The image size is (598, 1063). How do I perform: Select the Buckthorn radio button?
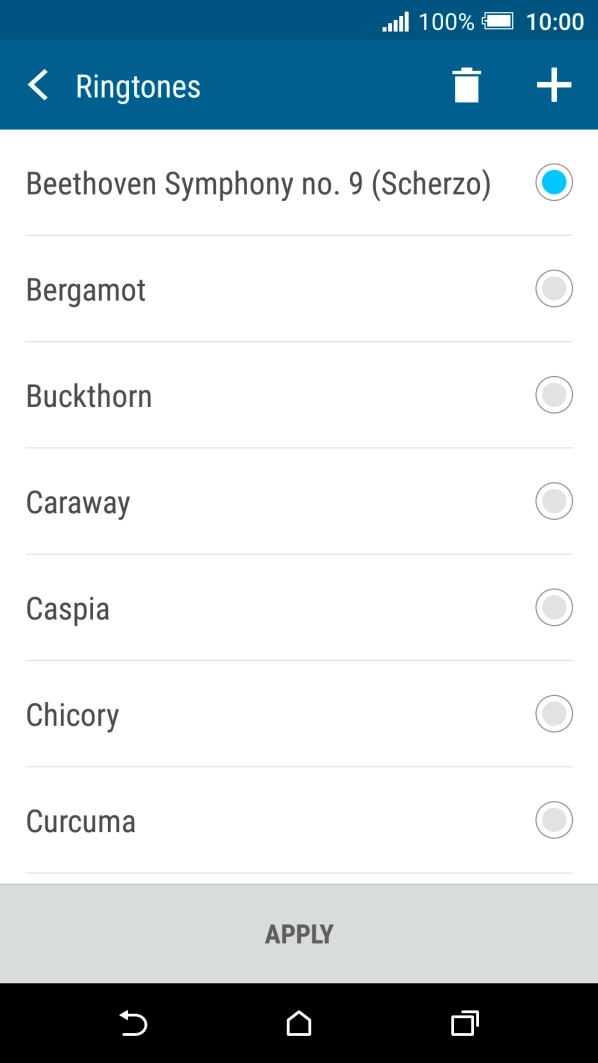(554, 395)
